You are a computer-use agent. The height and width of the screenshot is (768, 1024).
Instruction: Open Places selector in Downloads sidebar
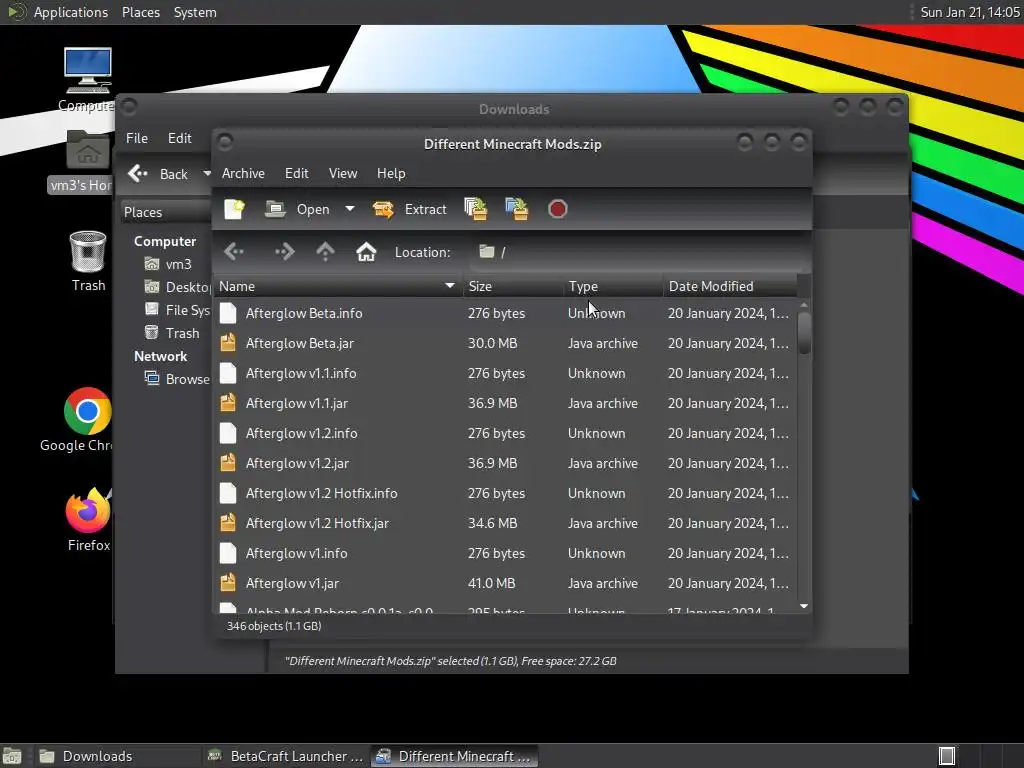pyautogui.click(x=166, y=212)
